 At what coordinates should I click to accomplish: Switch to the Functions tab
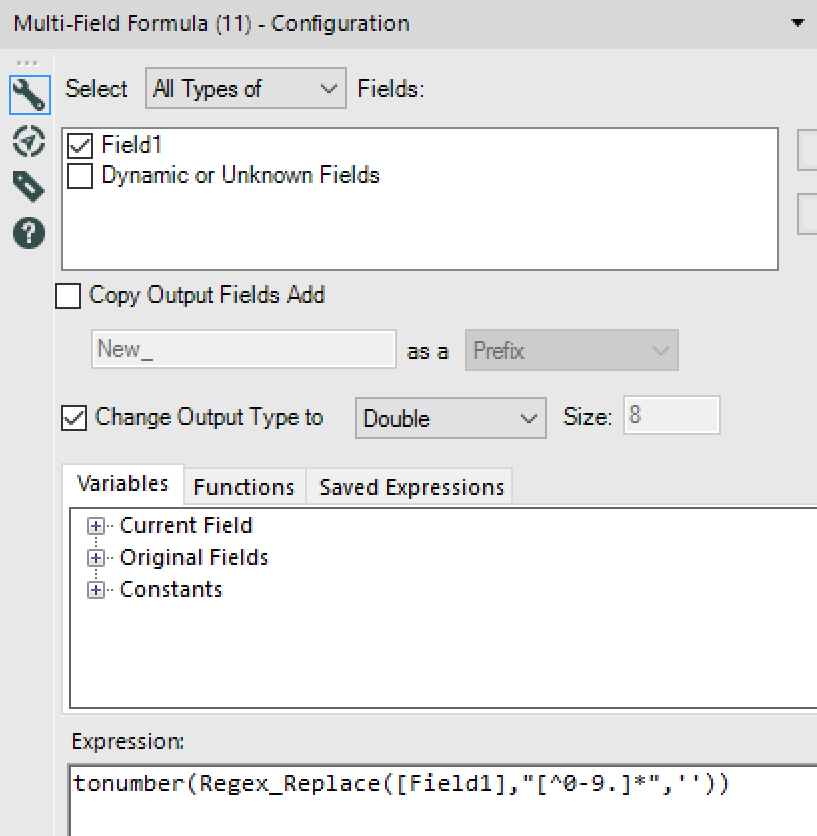tap(244, 487)
